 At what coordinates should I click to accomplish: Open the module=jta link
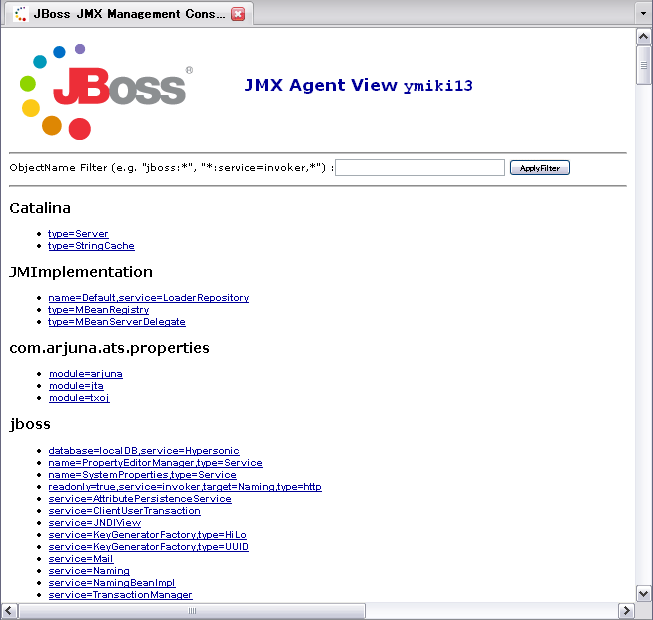coord(76,386)
